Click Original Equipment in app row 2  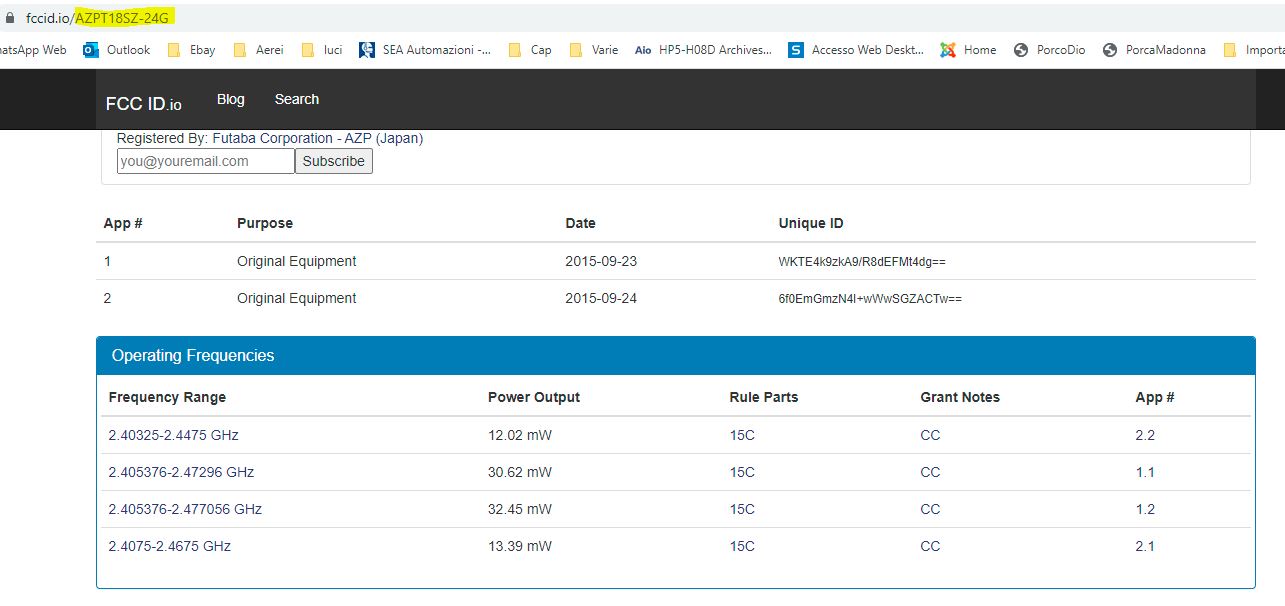point(296,298)
